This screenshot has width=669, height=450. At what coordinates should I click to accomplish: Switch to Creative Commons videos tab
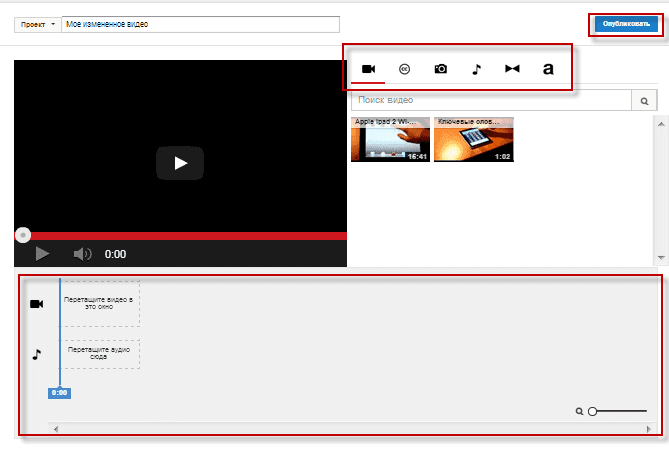point(404,69)
